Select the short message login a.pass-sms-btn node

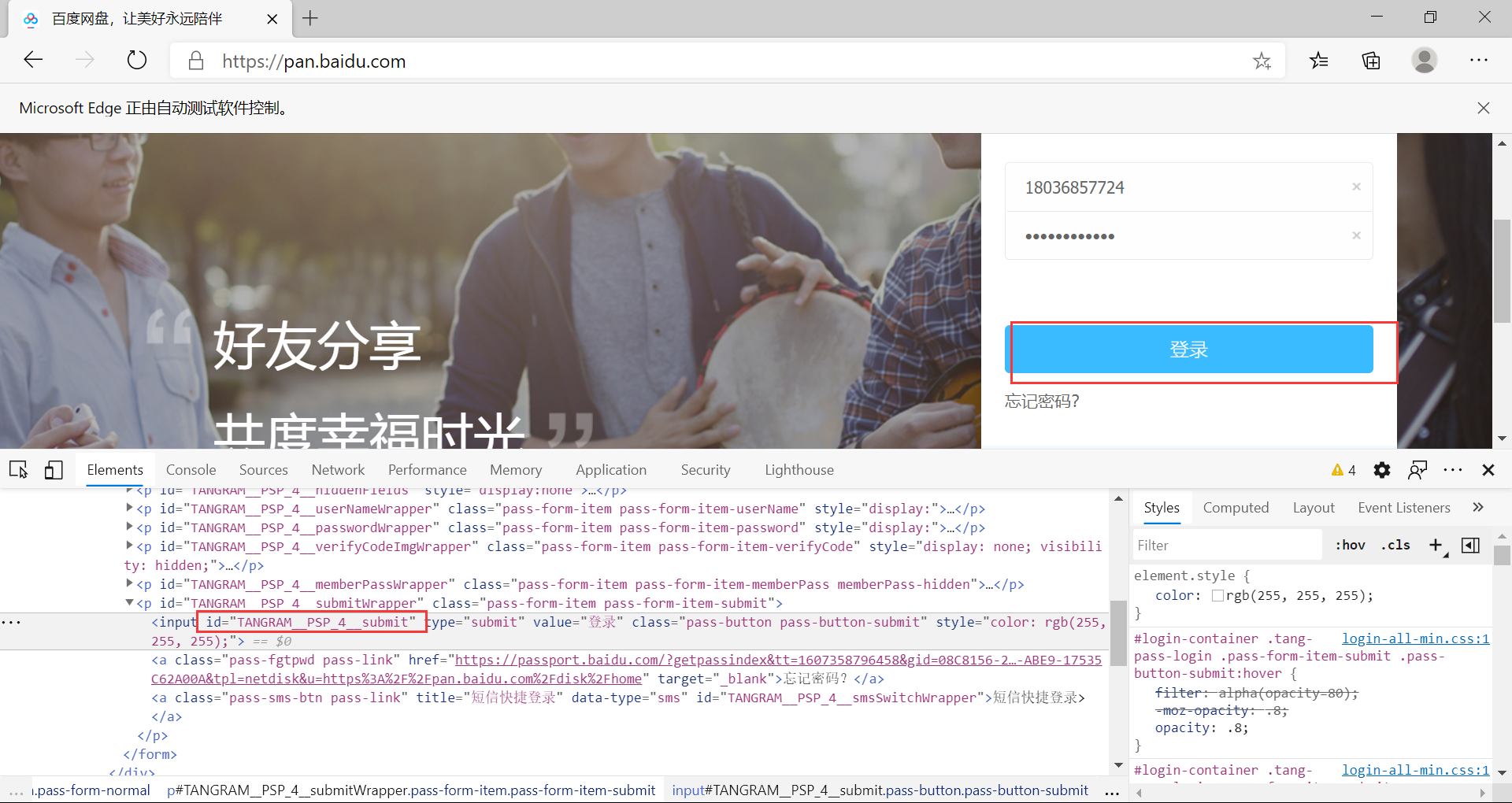tap(618, 698)
